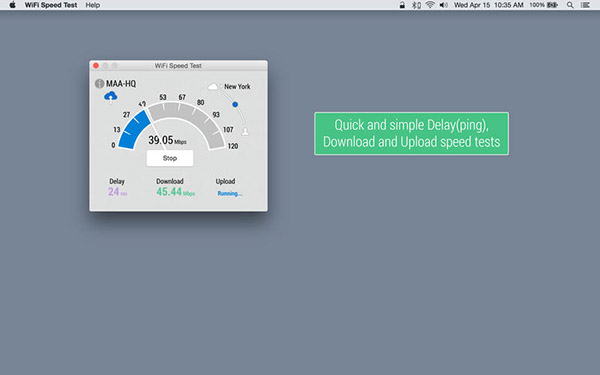Click the info icon beside MAA-HQ

(x=99, y=83)
